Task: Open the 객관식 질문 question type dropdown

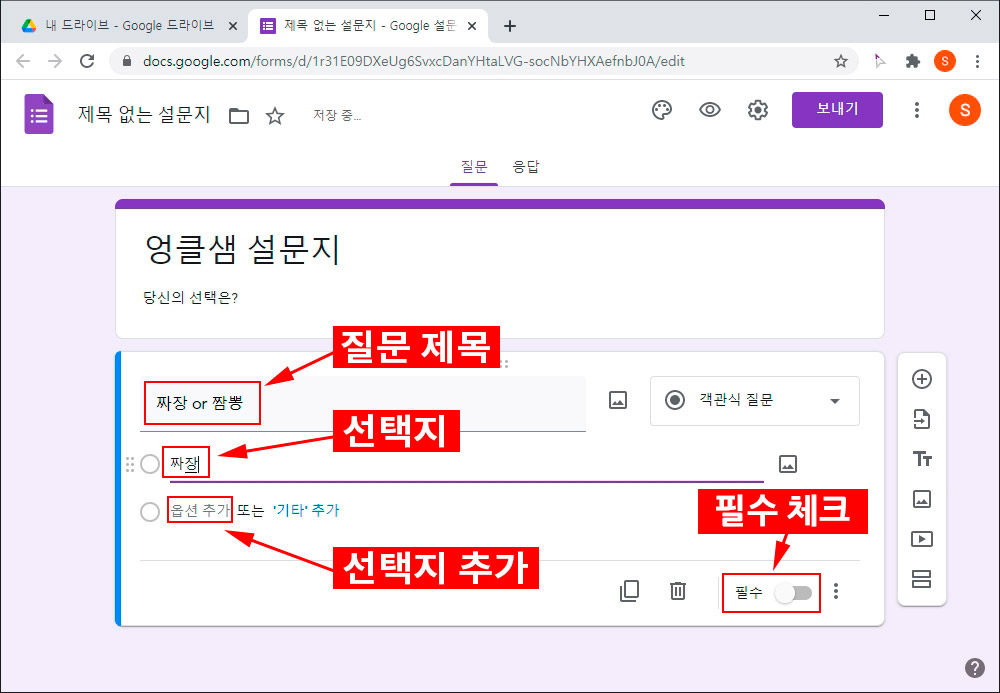Action: point(755,400)
